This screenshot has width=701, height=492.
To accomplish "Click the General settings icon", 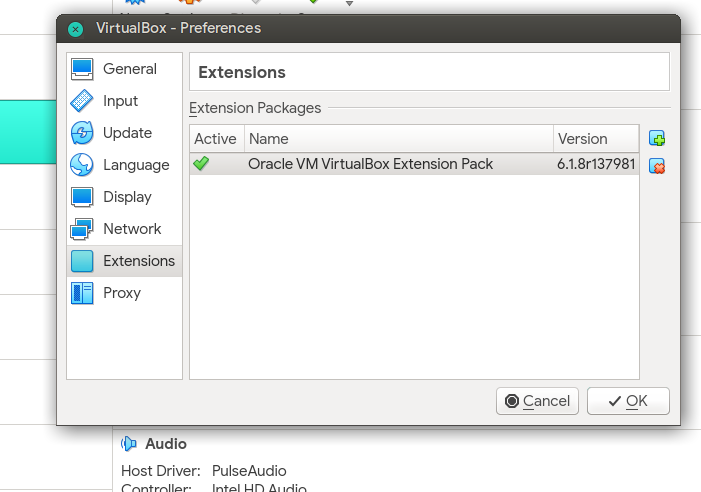I will point(83,69).
